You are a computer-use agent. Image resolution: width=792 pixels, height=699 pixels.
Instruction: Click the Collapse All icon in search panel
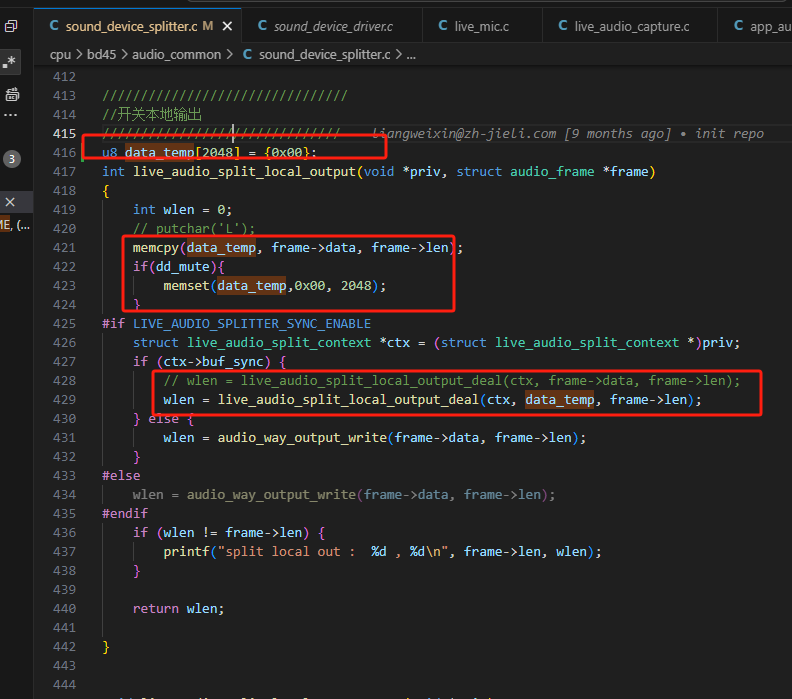coord(11,26)
